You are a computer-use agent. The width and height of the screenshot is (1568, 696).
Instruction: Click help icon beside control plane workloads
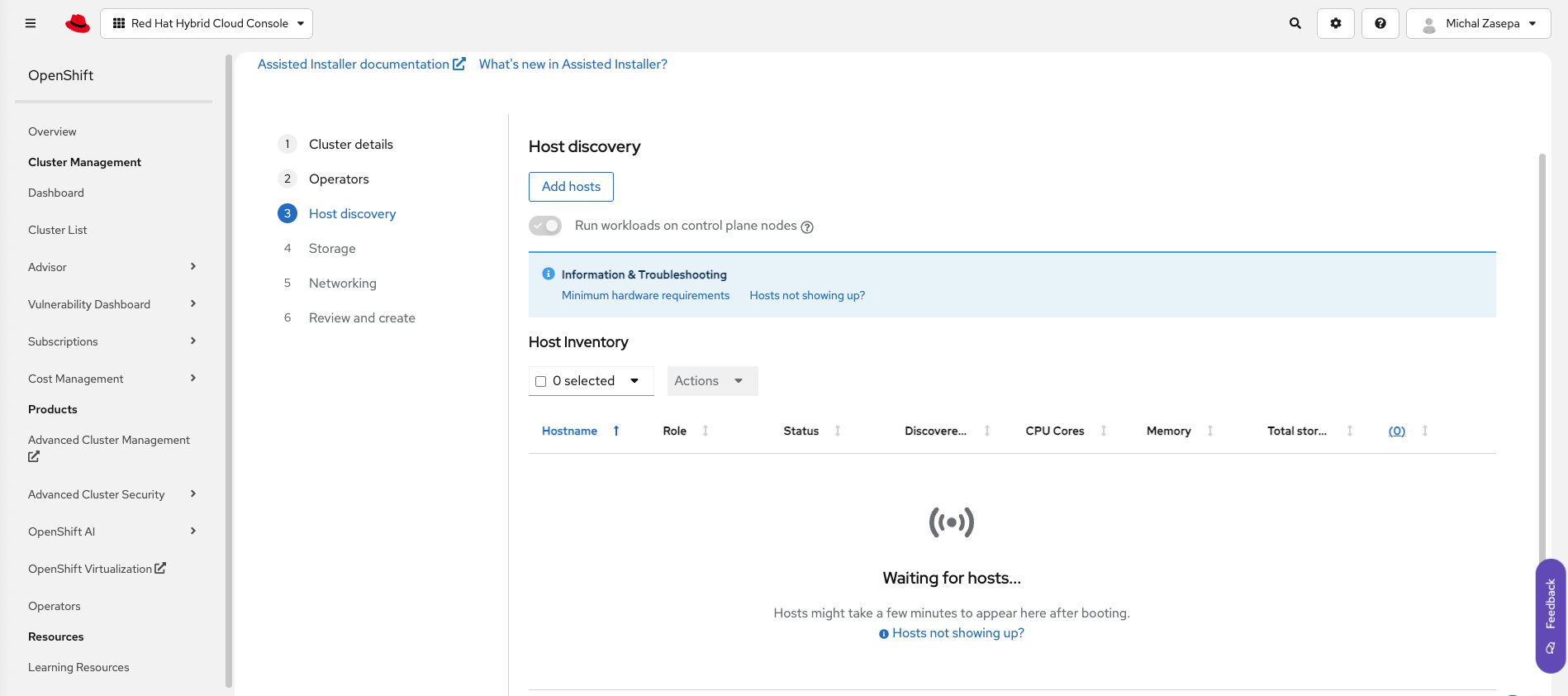[807, 227]
